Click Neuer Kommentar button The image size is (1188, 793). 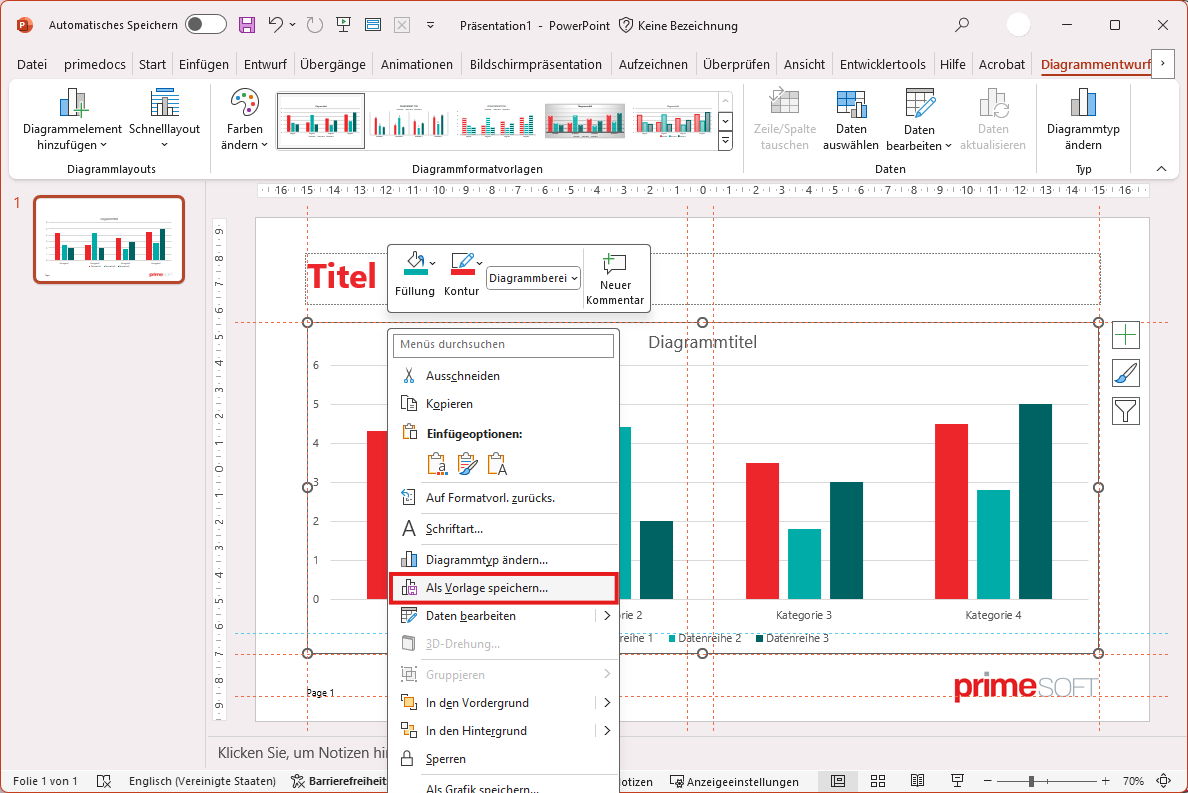click(614, 279)
